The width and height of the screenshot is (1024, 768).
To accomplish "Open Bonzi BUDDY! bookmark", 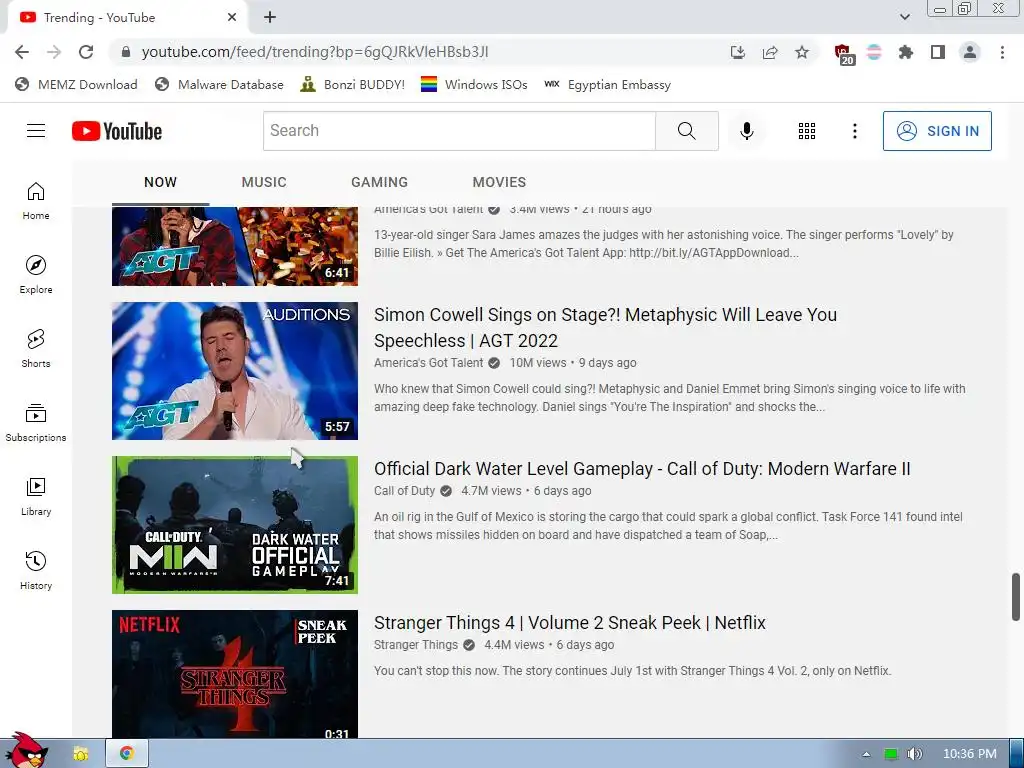I will (x=353, y=85).
